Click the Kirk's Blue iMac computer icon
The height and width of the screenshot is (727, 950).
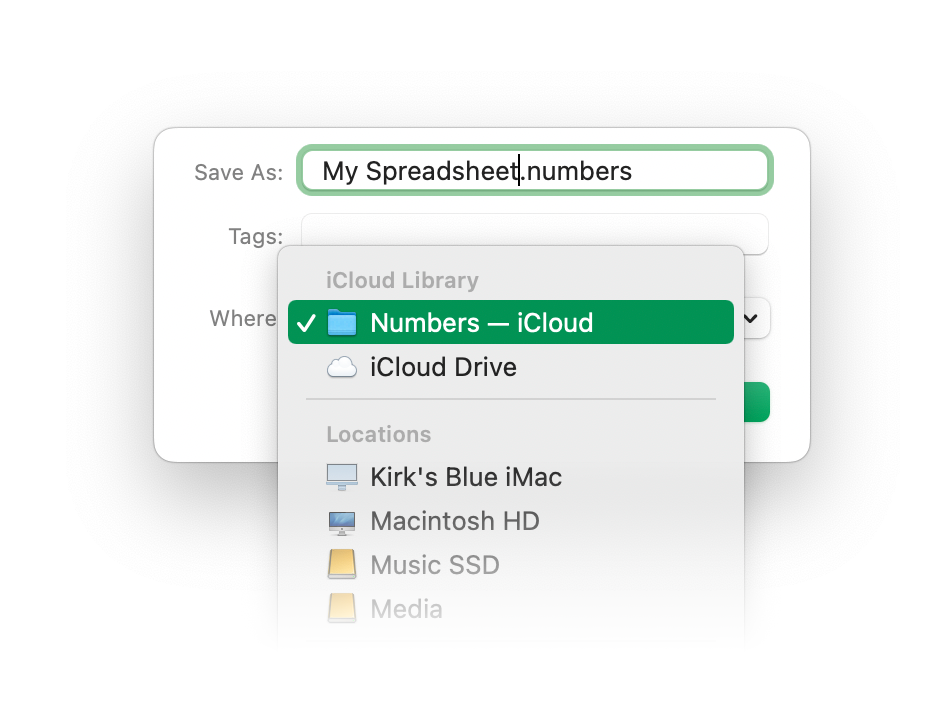342,477
